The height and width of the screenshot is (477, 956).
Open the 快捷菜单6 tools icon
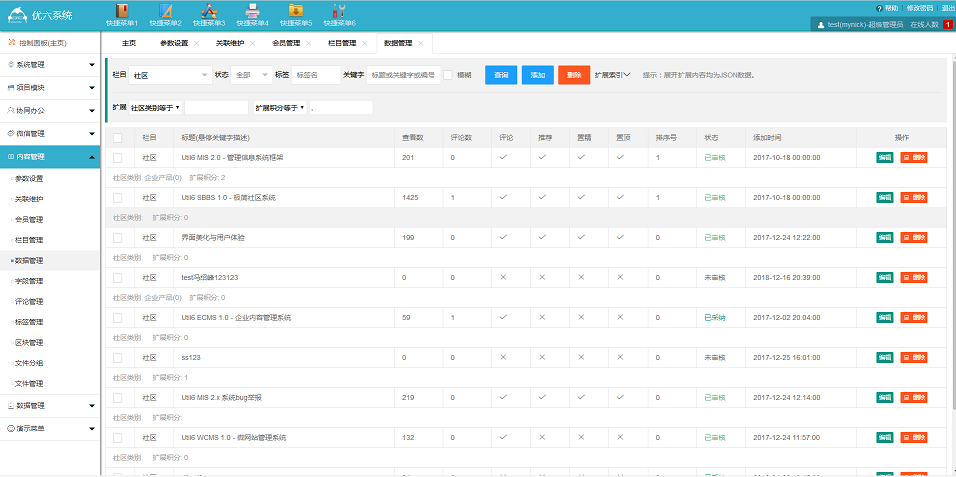pyautogui.click(x=338, y=11)
